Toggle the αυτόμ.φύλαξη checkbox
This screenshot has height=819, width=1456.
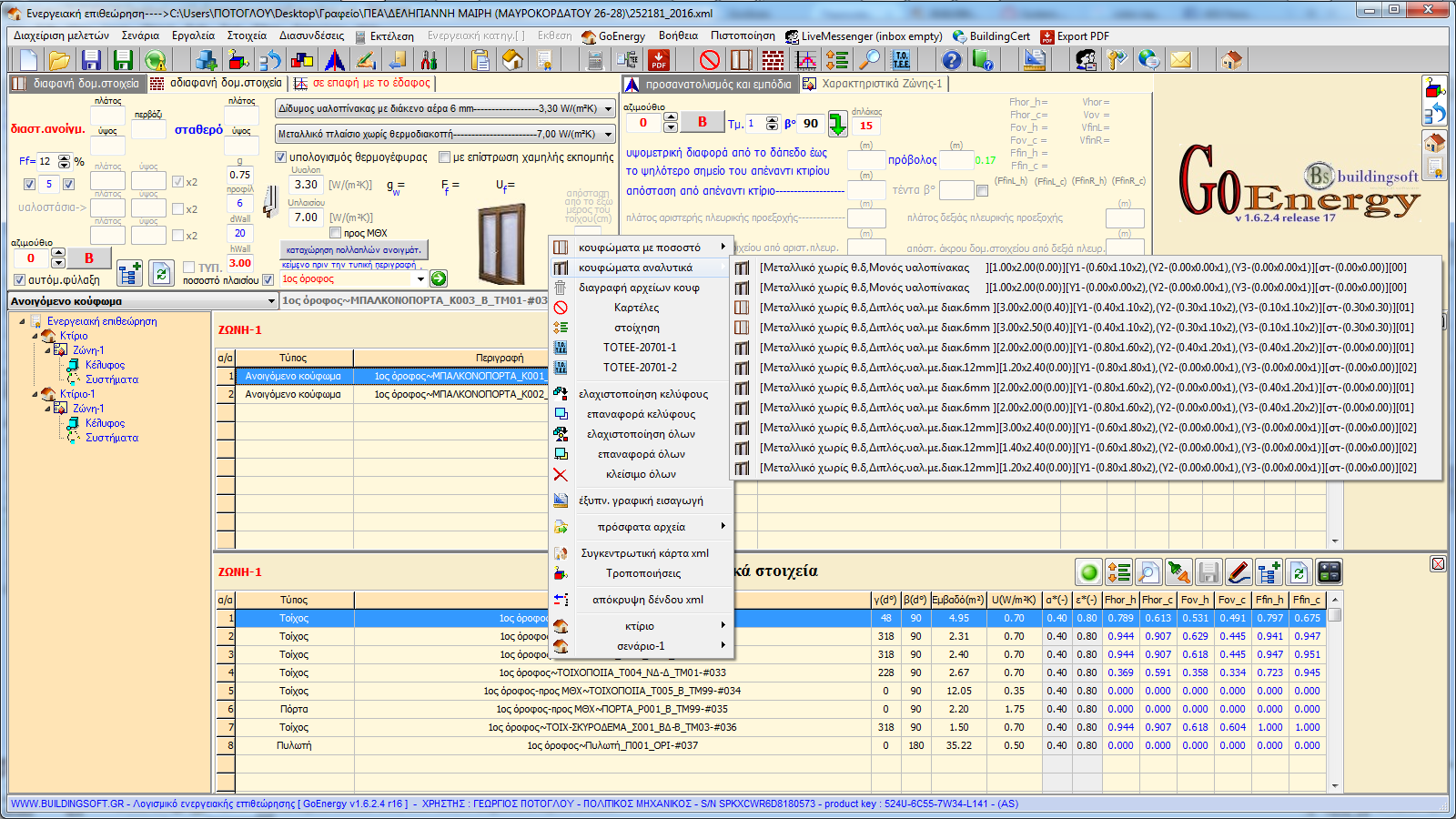pyautogui.click(x=19, y=280)
